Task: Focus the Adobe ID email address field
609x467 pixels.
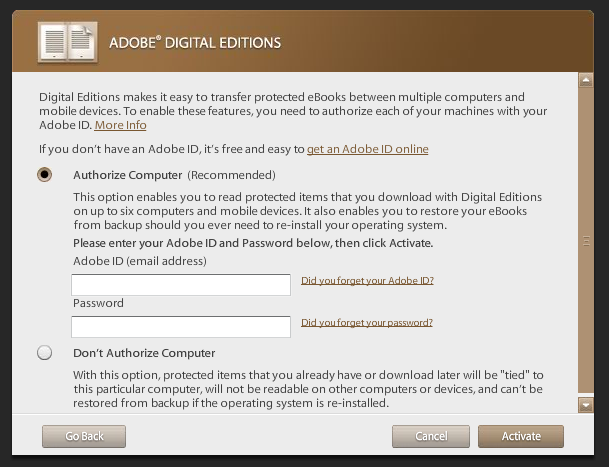Action: click(x=181, y=285)
